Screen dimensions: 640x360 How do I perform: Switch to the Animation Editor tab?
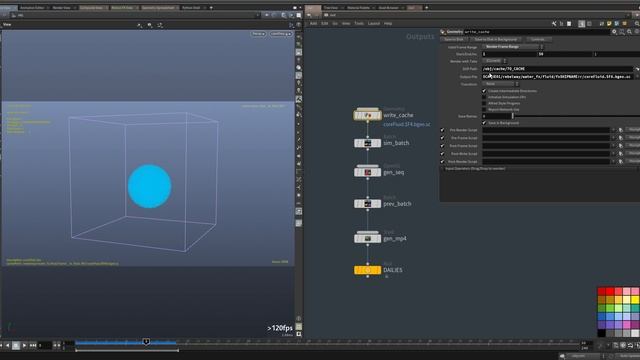32,8
